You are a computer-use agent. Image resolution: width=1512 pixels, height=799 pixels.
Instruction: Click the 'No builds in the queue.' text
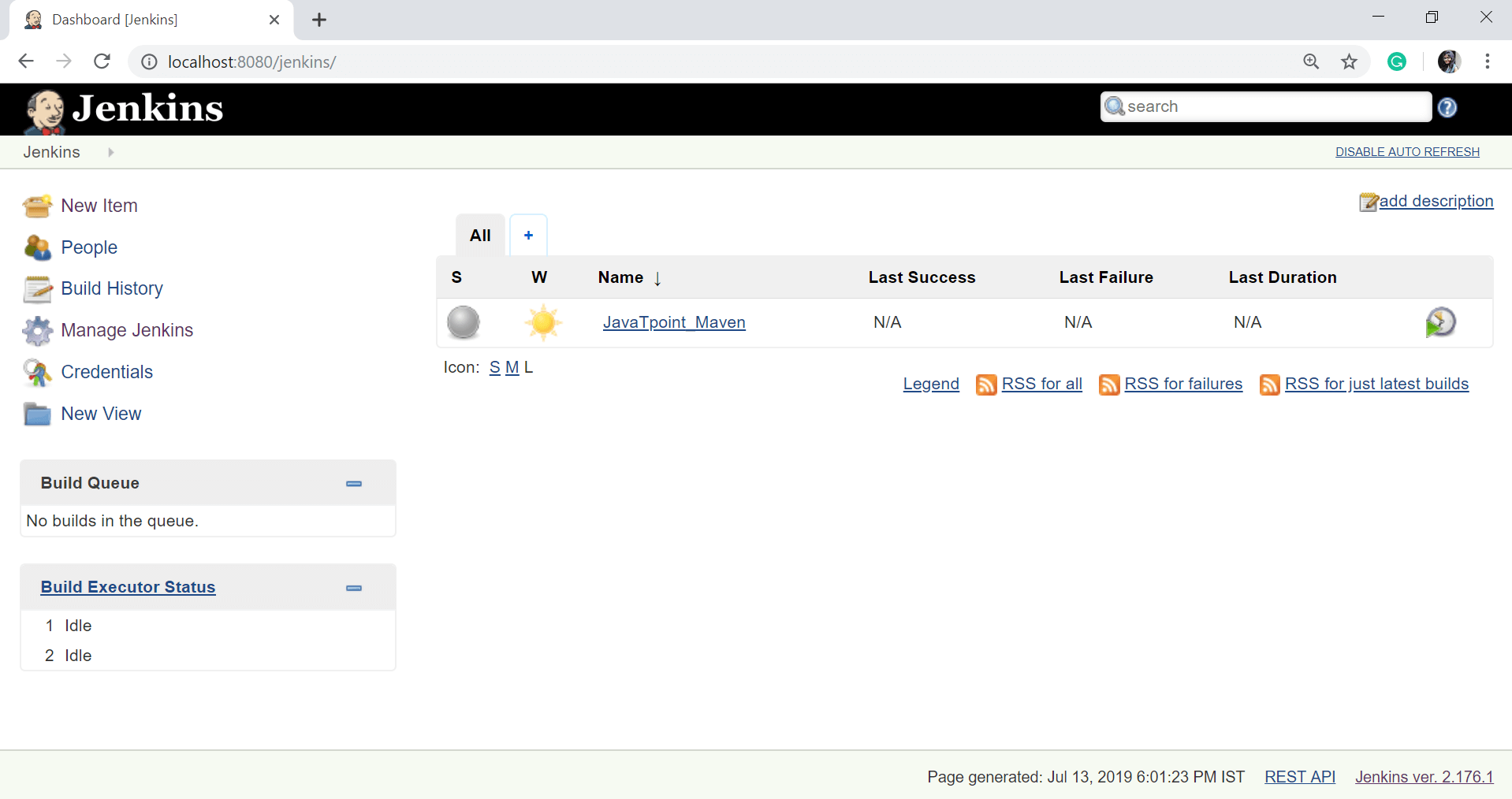[112, 521]
